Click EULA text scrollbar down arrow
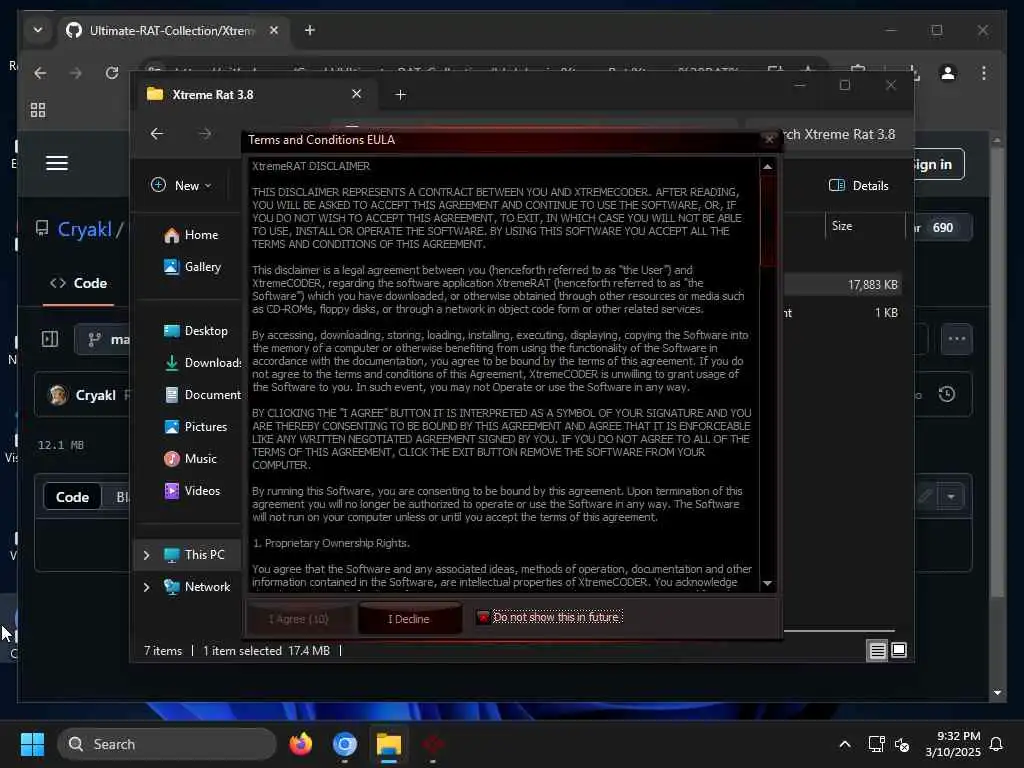This screenshot has height=768, width=1024. pyautogui.click(x=767, y=583)
